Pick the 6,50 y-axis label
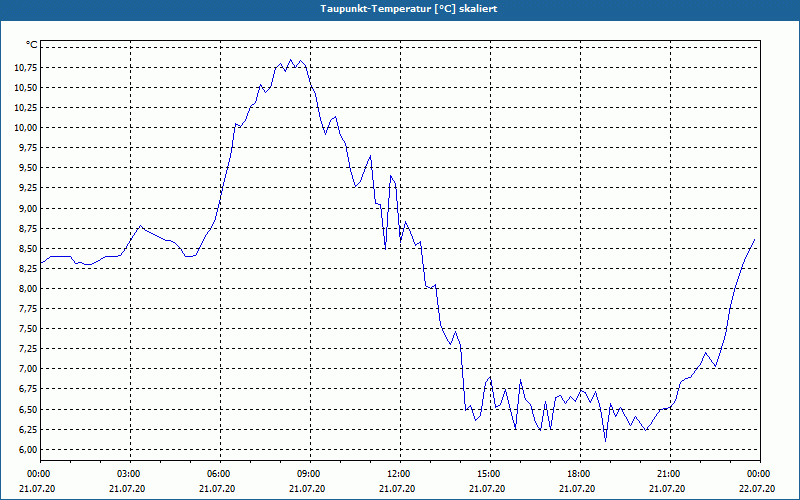This screenshot has height=500, width=800. 28,410
